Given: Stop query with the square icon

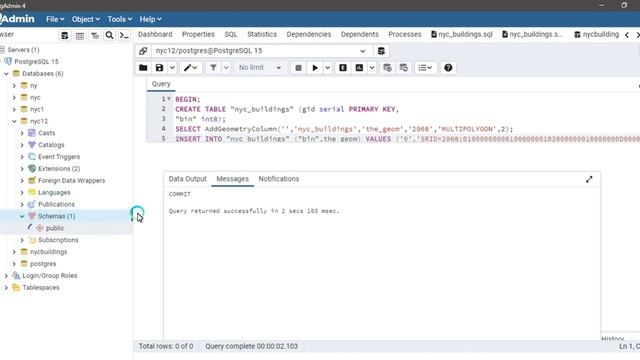Looking at the screenshot, I should 298,68.
